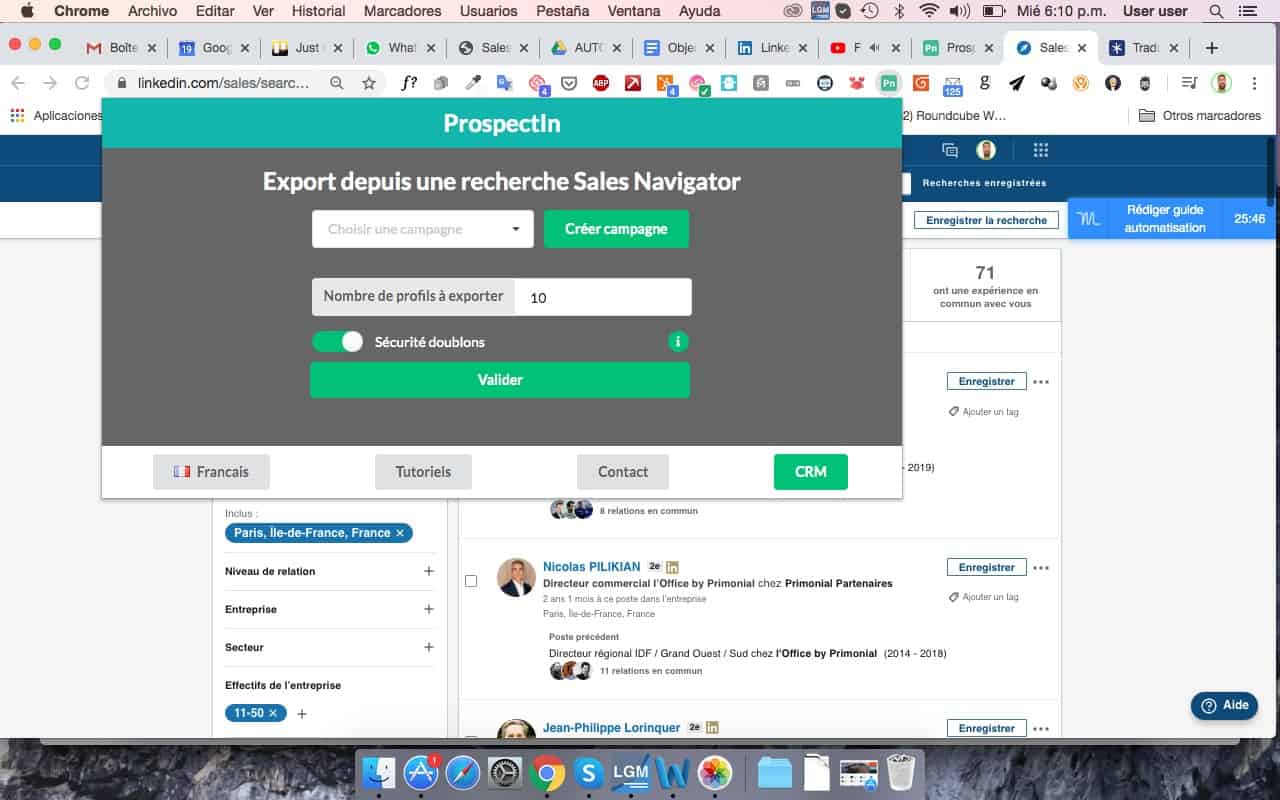This screenshot has height=800, width=1280.
Task: Change language with Francais button
Action: click(x=211, y=472)
